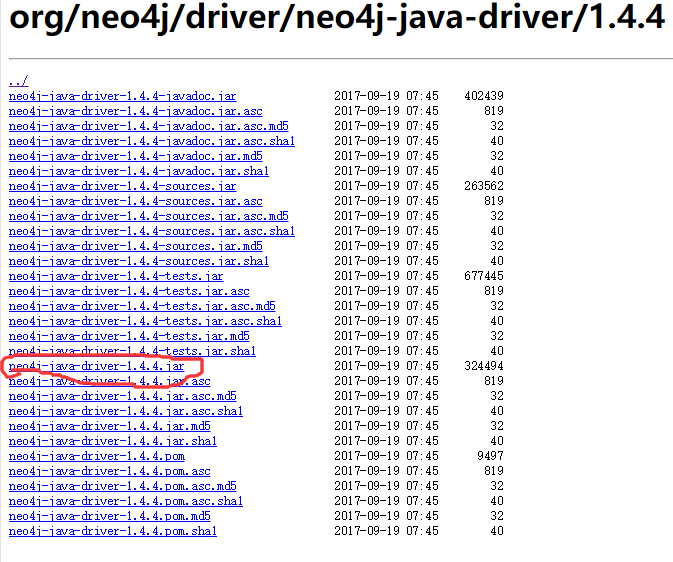Open neo4j-java-driver-1.4.4.jar.asc.sha1 link
Screen dimensions: 673x562
click(126, 411)
